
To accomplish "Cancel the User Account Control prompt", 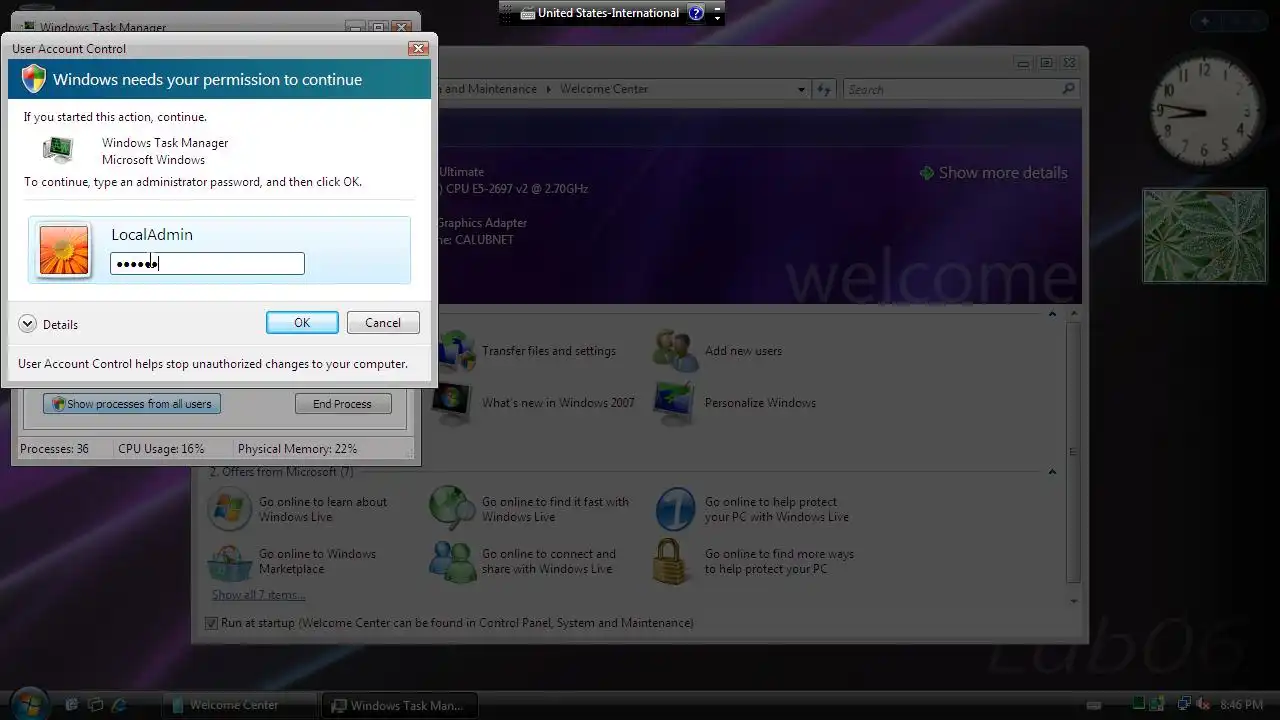I will click(x=383, y=322).
